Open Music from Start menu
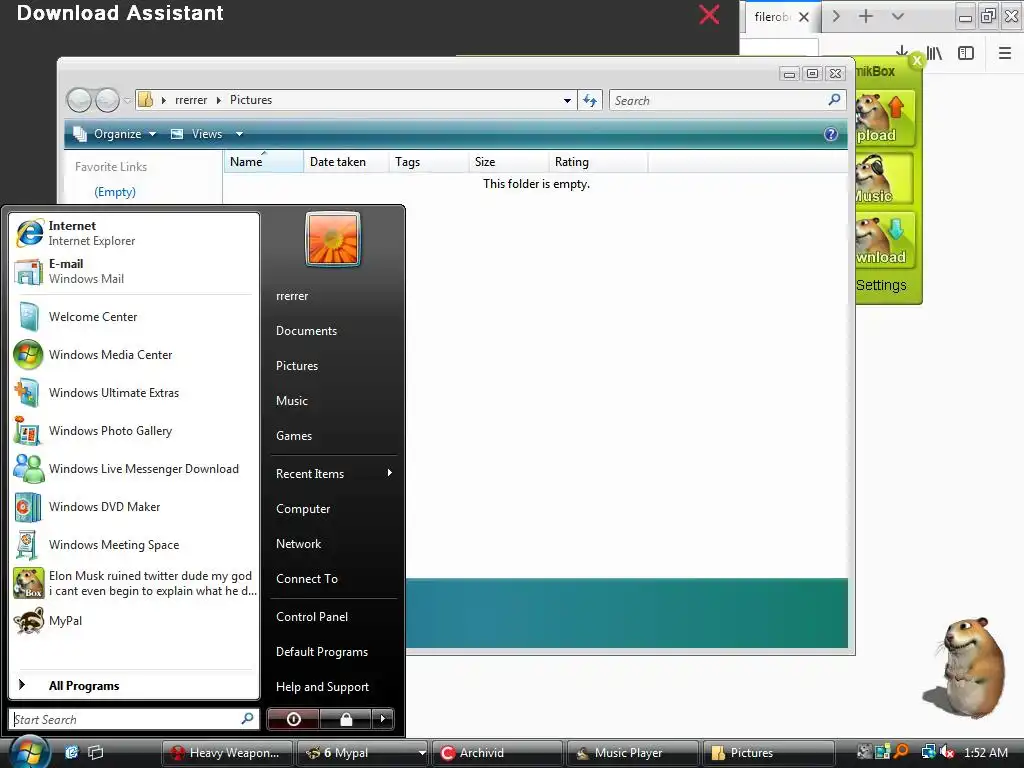The image size is (1024, 768). click(x=332, y=401)
